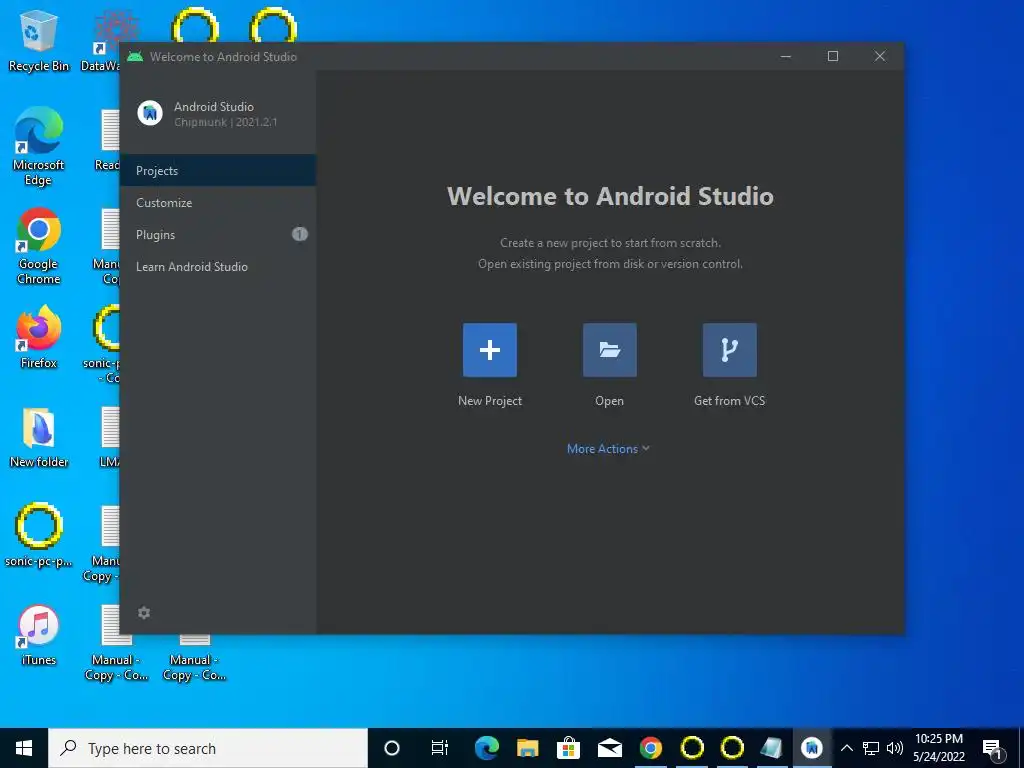Click the Get from VCS branch icon

[x=729, y=350]
